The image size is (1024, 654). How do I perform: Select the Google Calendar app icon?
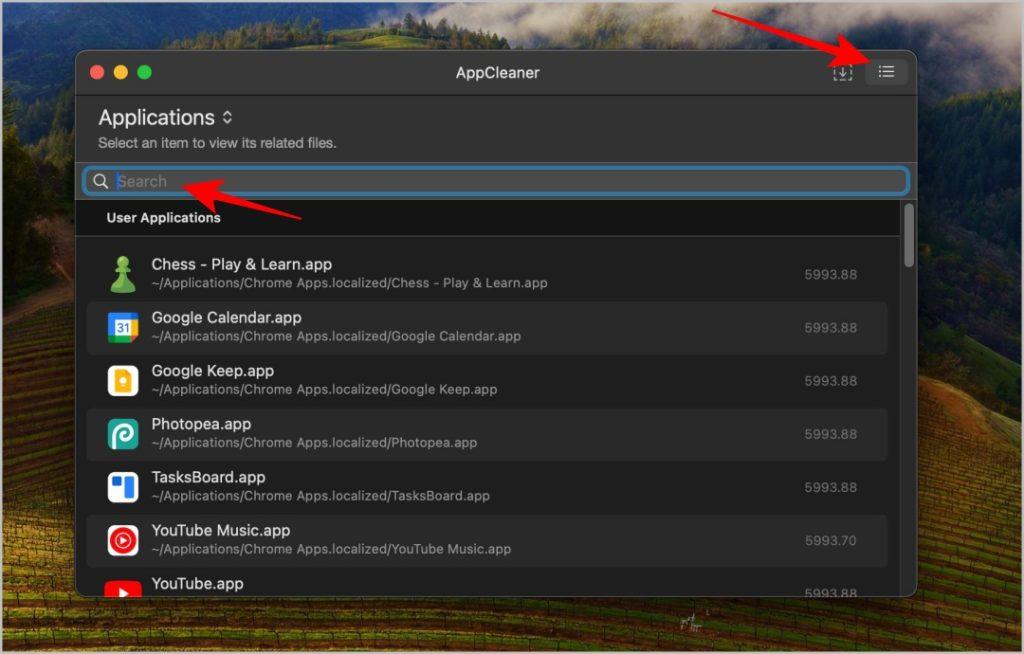(x=123, y=327)
